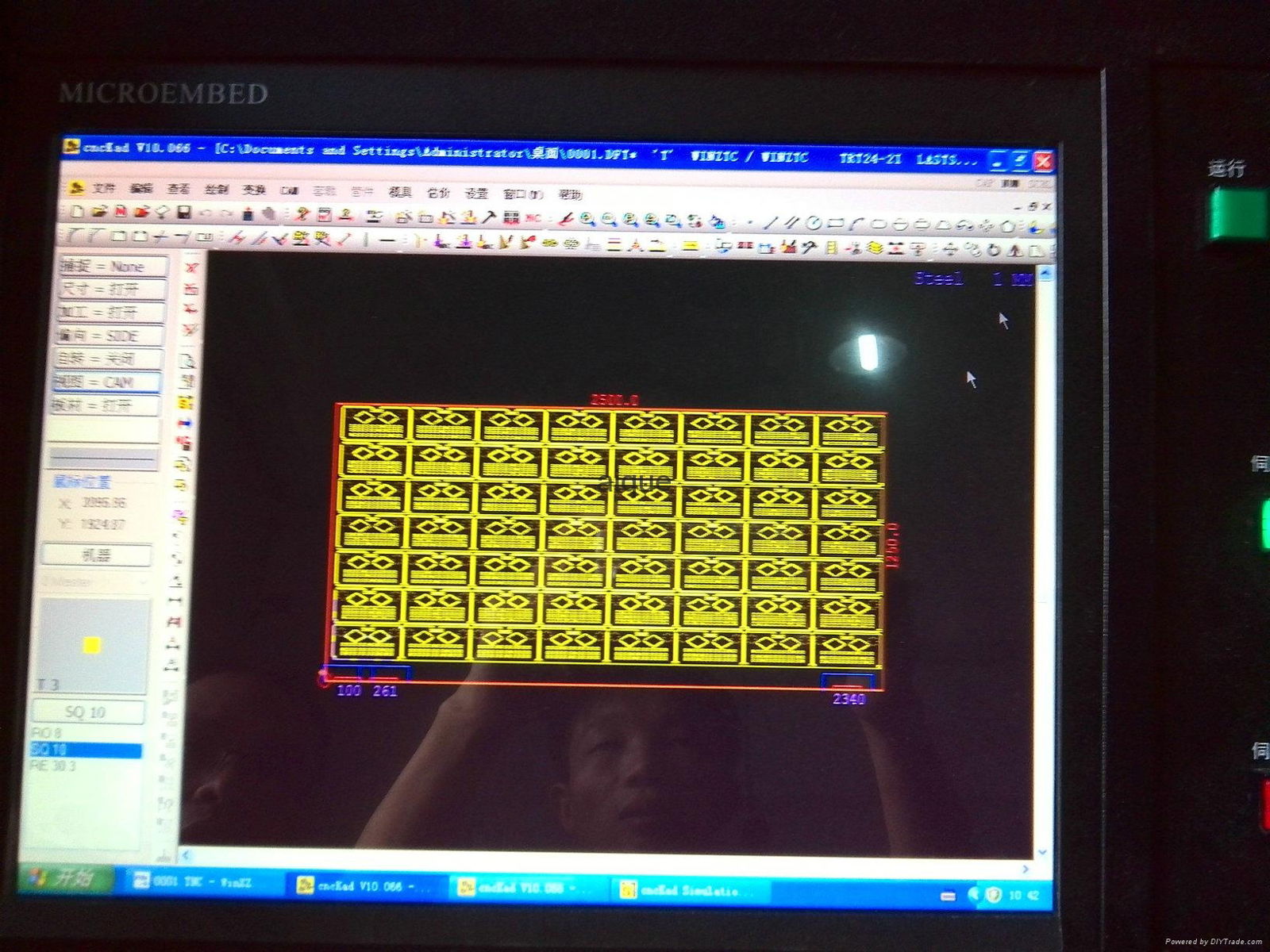Open the 窗口(W) window menu
Viewport: 1270px width, 952px height.
pos(524,194)
